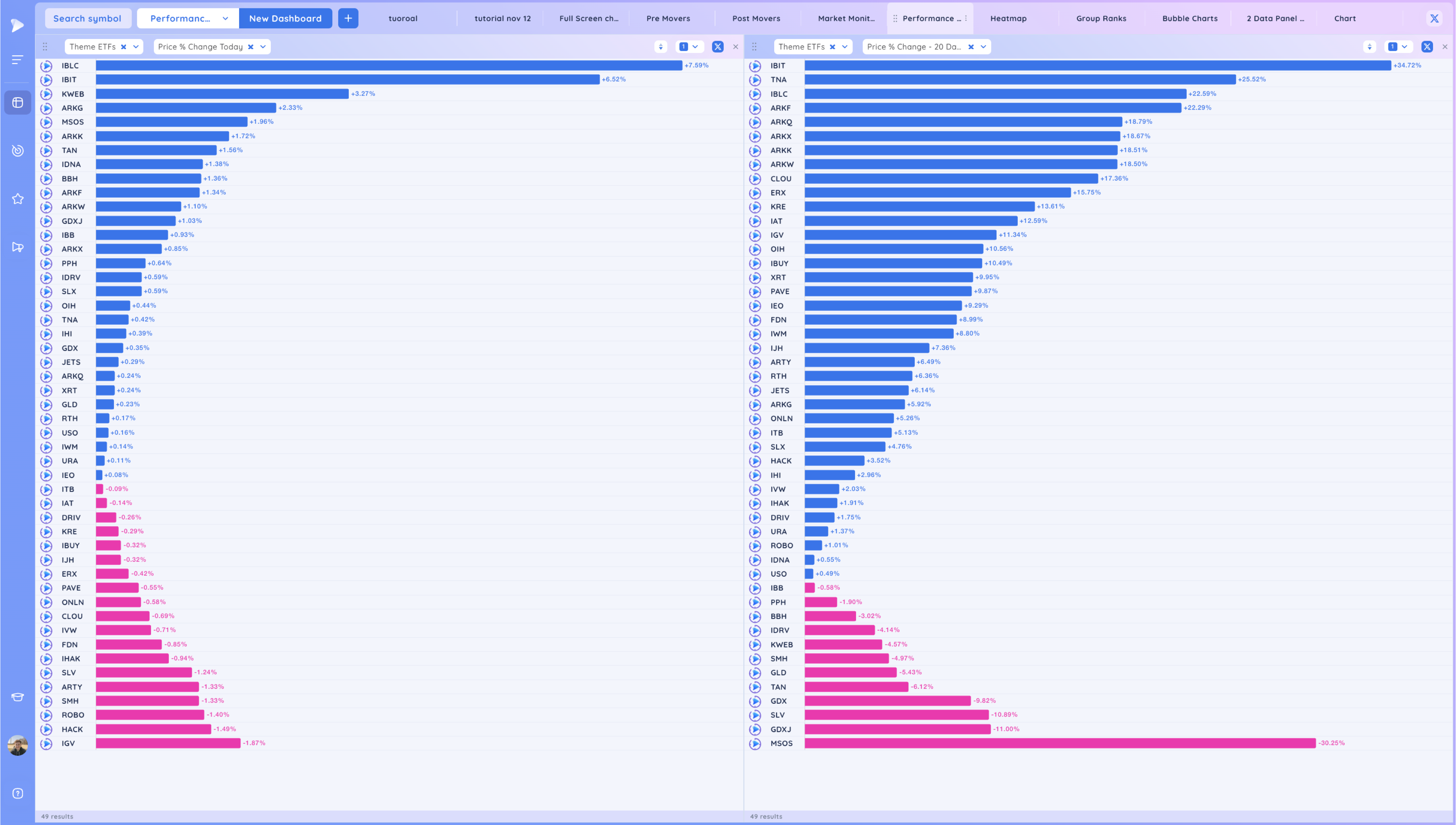The height and width of the screenshot is (825, 1456).
Task: Expand the Price % Change - 20 Day dropdown
Action: click(x=983, y=47)
